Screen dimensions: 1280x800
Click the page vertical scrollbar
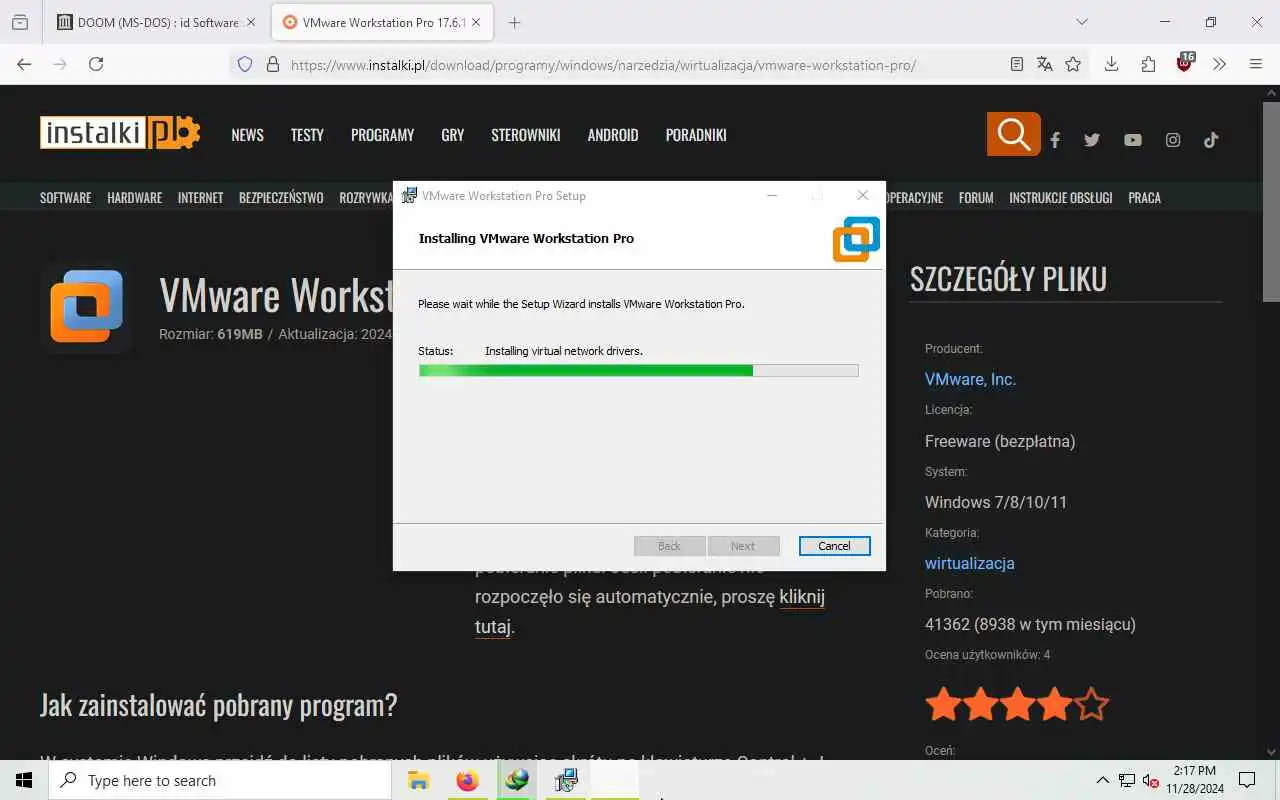[x=1271, y=200]
